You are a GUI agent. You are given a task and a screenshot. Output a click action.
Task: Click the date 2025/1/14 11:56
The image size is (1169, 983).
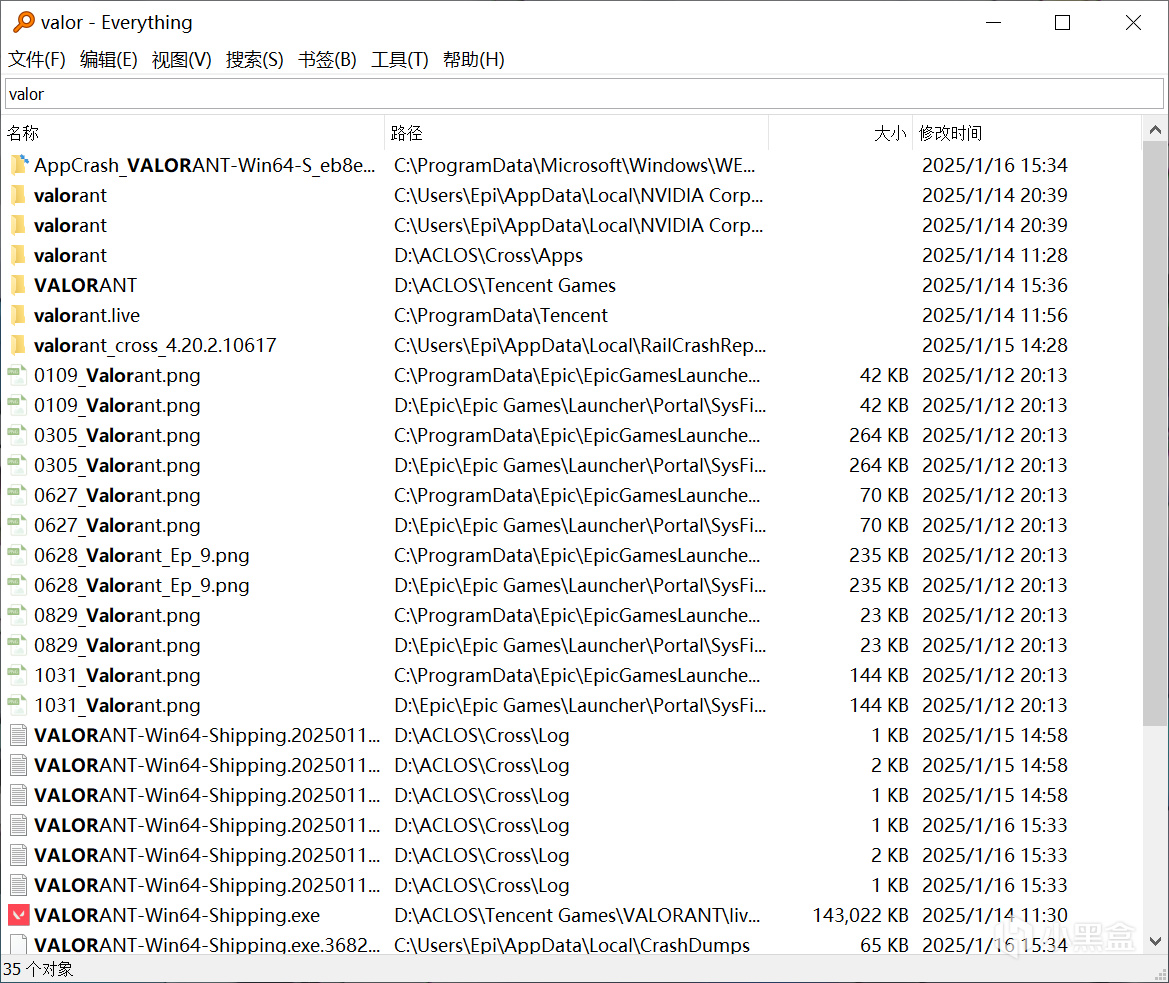pyautogui.click(x=995, y=316)
